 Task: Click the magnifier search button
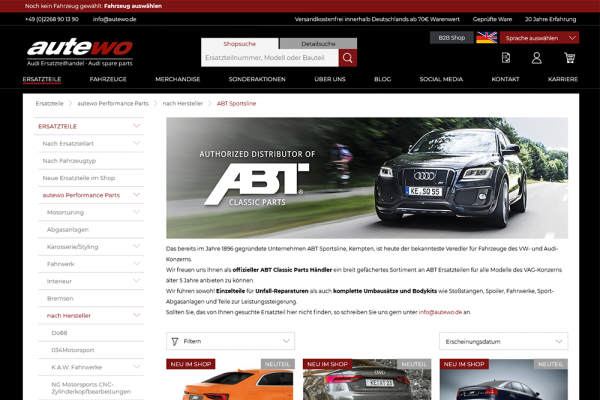[x=347, y=58]
